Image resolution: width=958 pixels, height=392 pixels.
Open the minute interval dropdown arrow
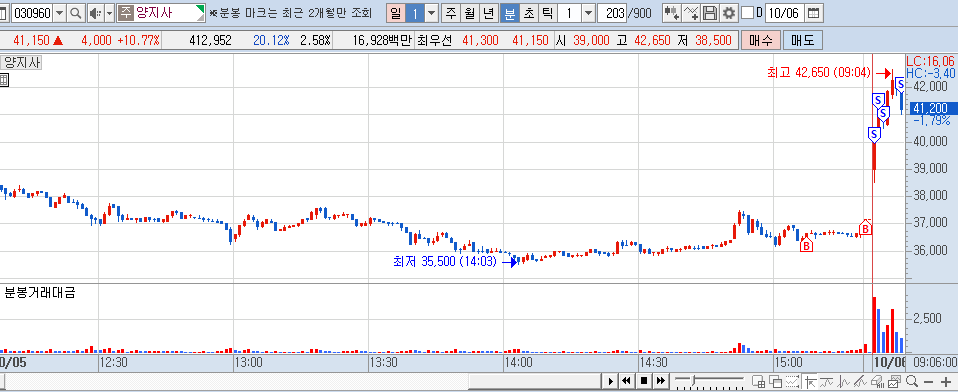[x=588, y=12]
